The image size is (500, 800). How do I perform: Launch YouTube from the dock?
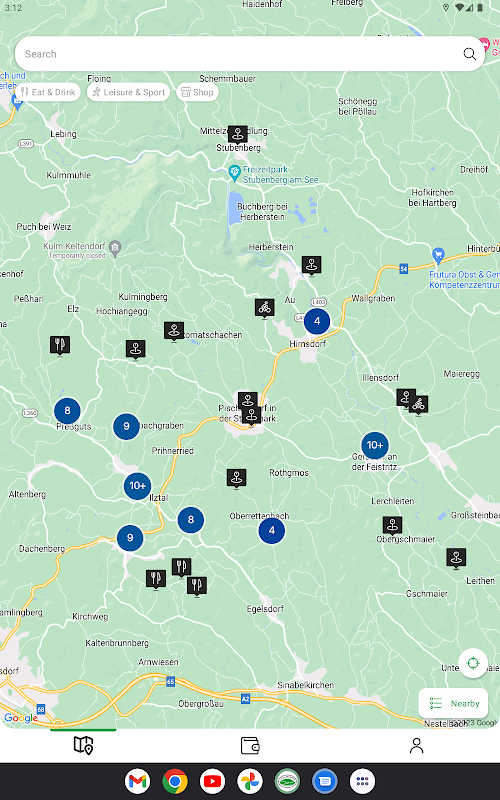click(212, 781)
